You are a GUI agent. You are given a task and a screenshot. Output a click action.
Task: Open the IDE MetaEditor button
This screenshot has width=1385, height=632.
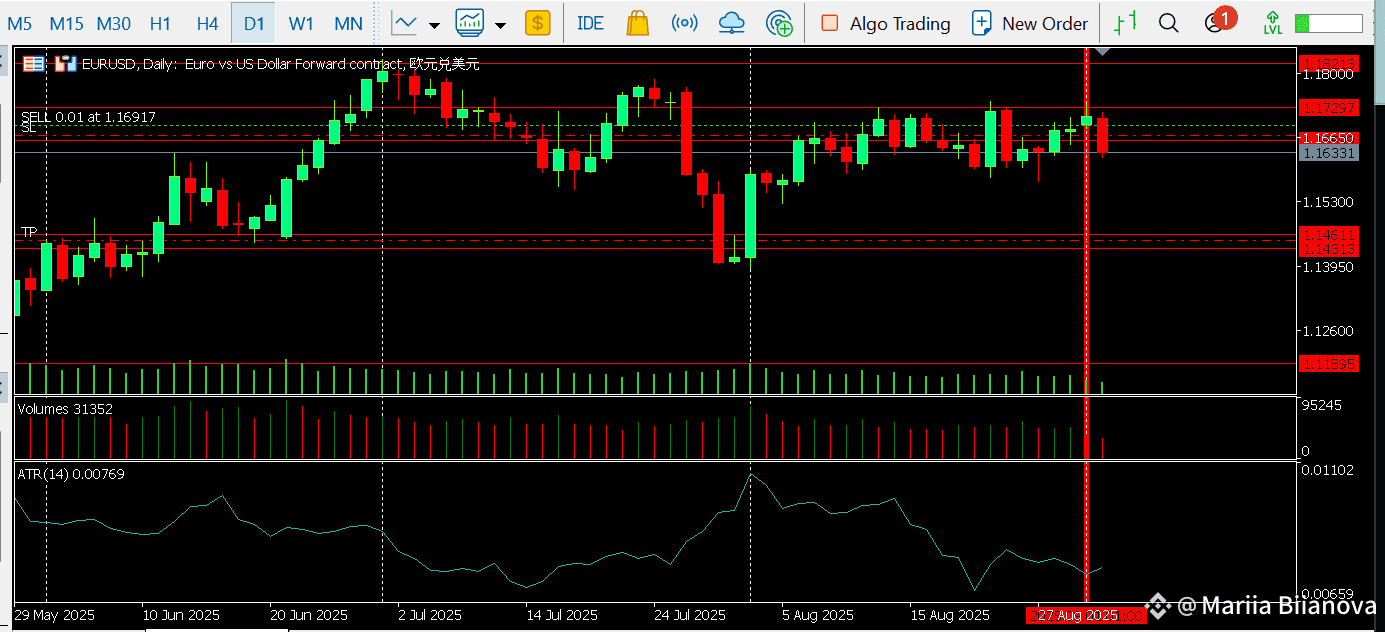click(590, 23)
